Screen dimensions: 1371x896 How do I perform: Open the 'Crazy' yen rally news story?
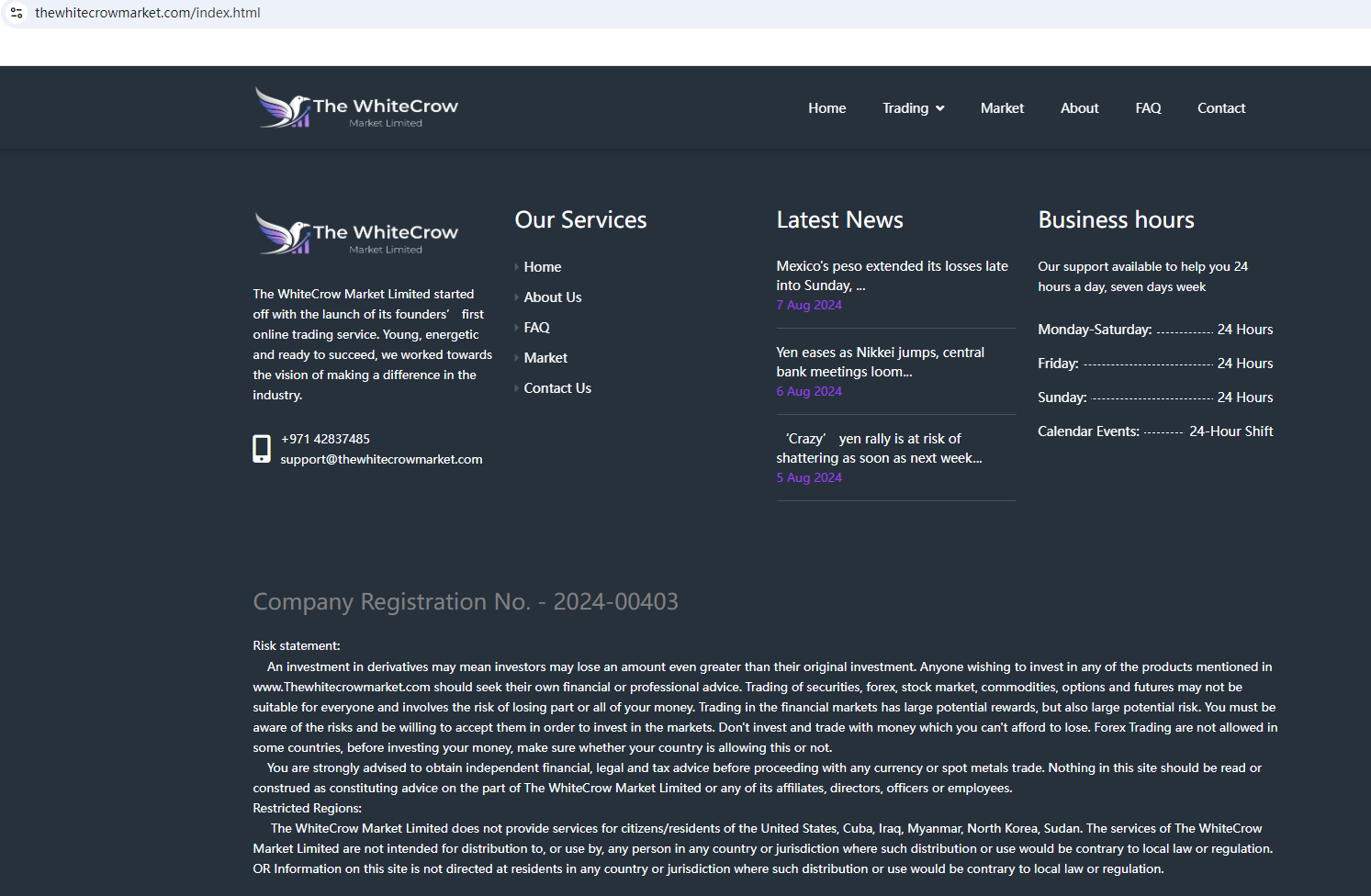[x=879, y=448]
